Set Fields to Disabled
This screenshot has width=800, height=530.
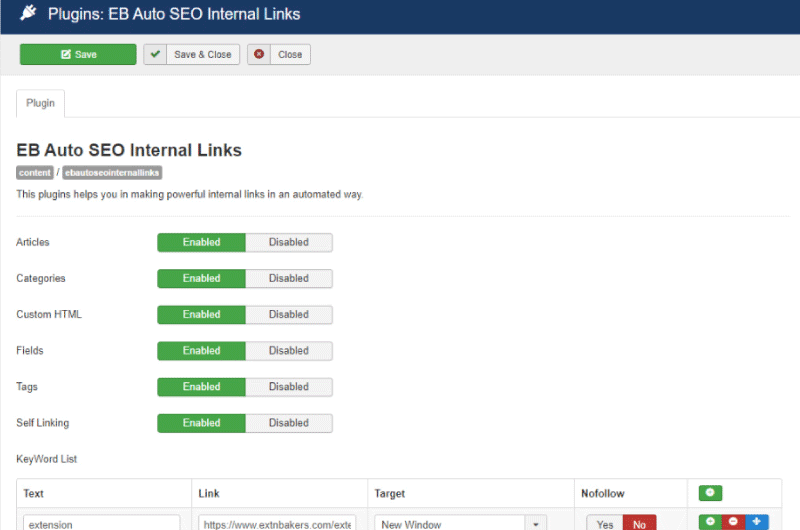(x=289, y=351)
